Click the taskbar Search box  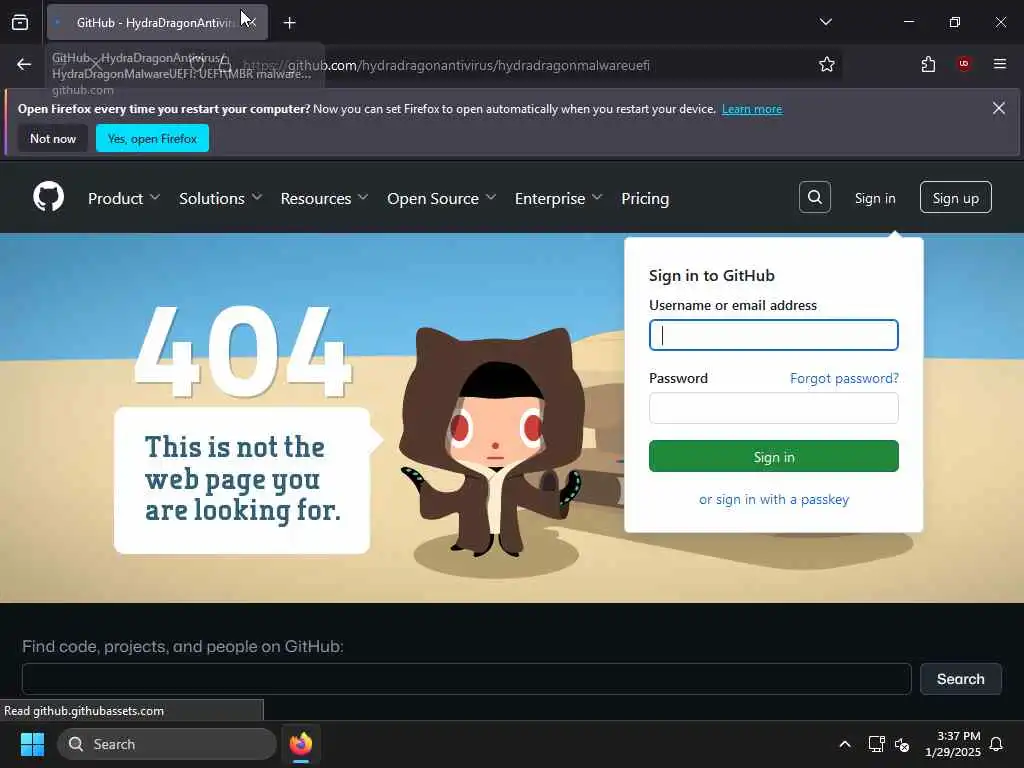[x=167, y=744]
